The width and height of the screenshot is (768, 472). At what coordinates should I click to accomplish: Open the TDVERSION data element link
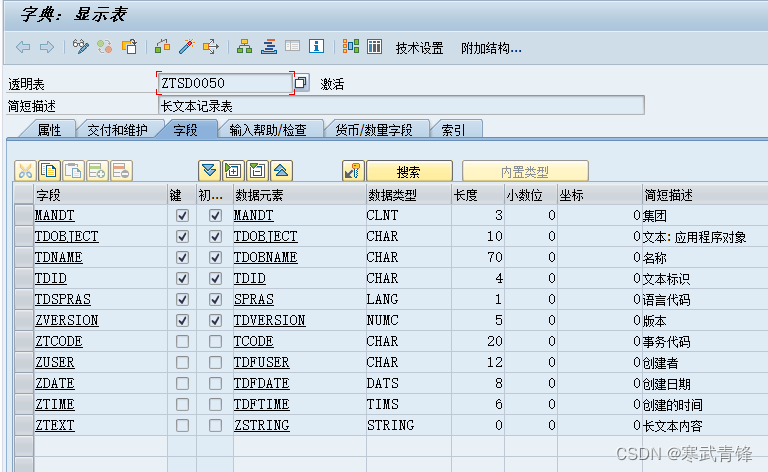(x=269, y=320)
